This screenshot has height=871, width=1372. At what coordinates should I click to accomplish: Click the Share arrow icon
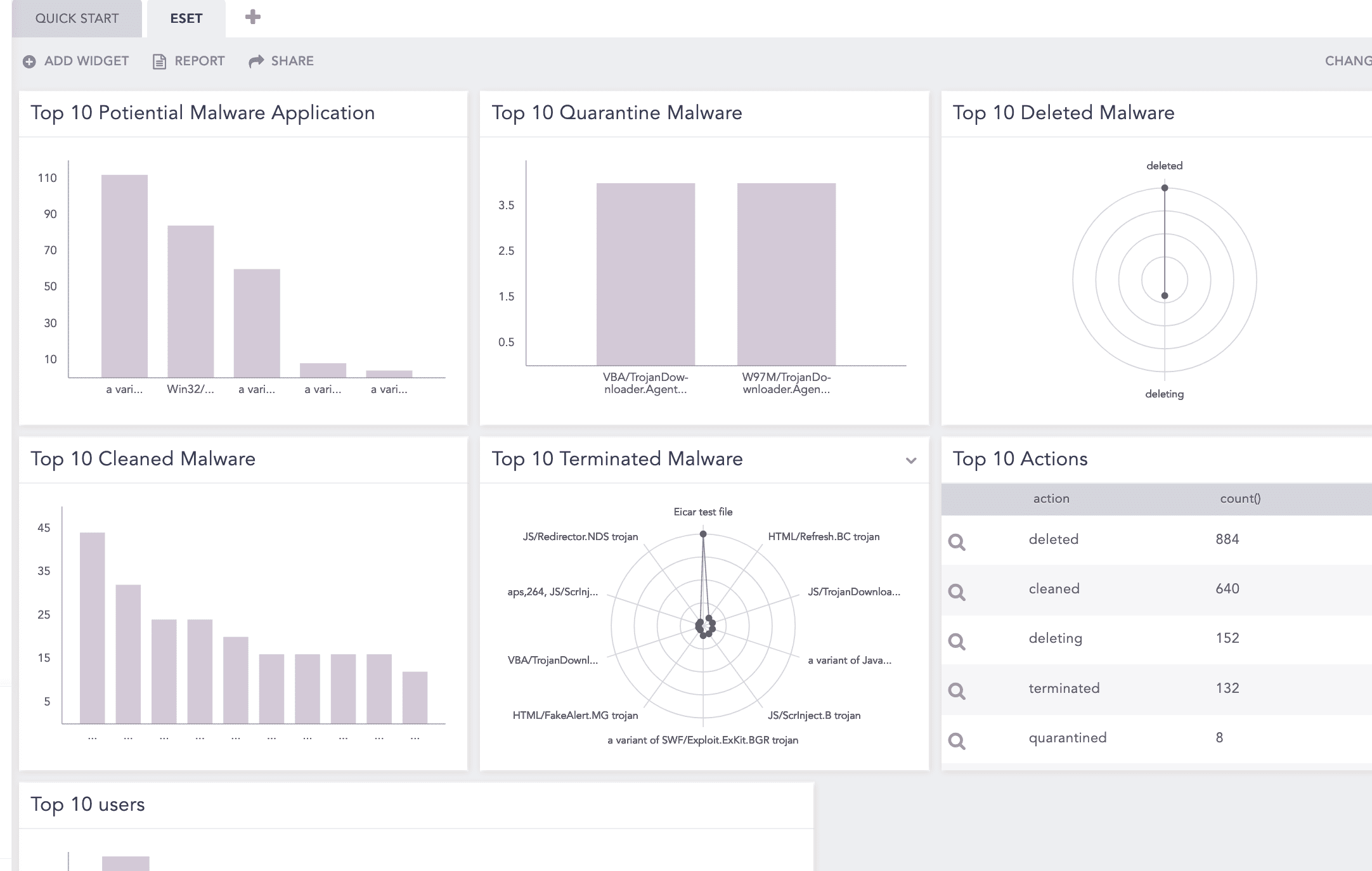256,61
